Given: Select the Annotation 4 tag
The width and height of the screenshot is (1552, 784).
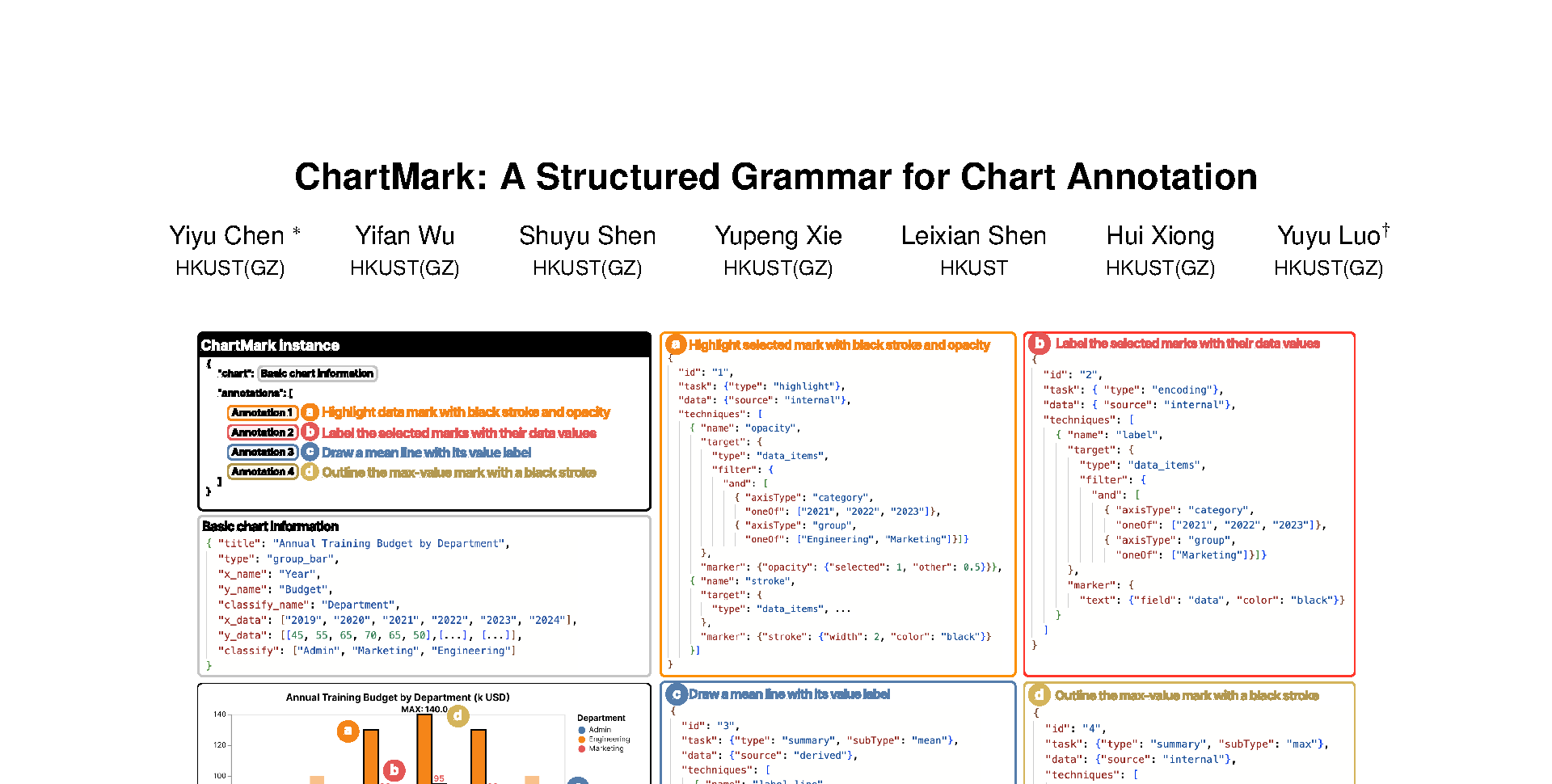Looking at the screenshot, I should 263,471.
